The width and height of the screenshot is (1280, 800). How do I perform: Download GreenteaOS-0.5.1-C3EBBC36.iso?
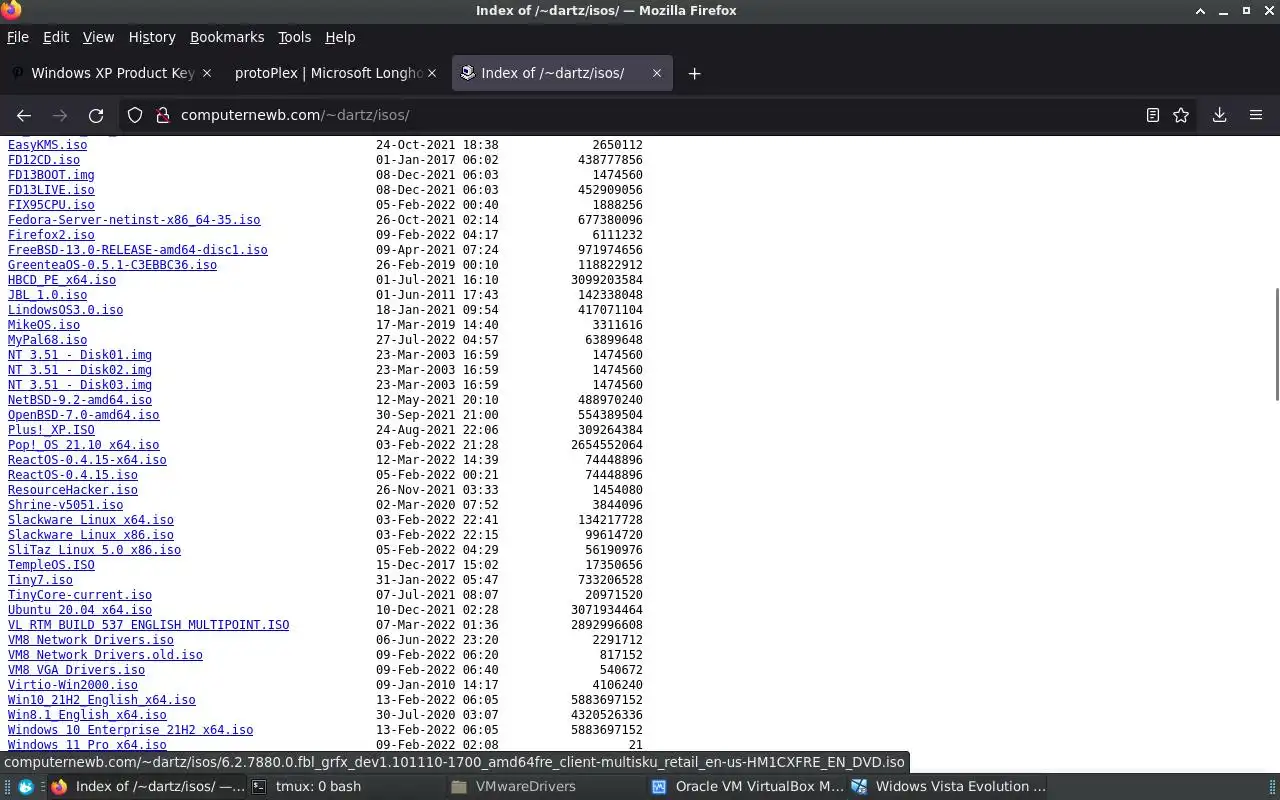[112, 265]
